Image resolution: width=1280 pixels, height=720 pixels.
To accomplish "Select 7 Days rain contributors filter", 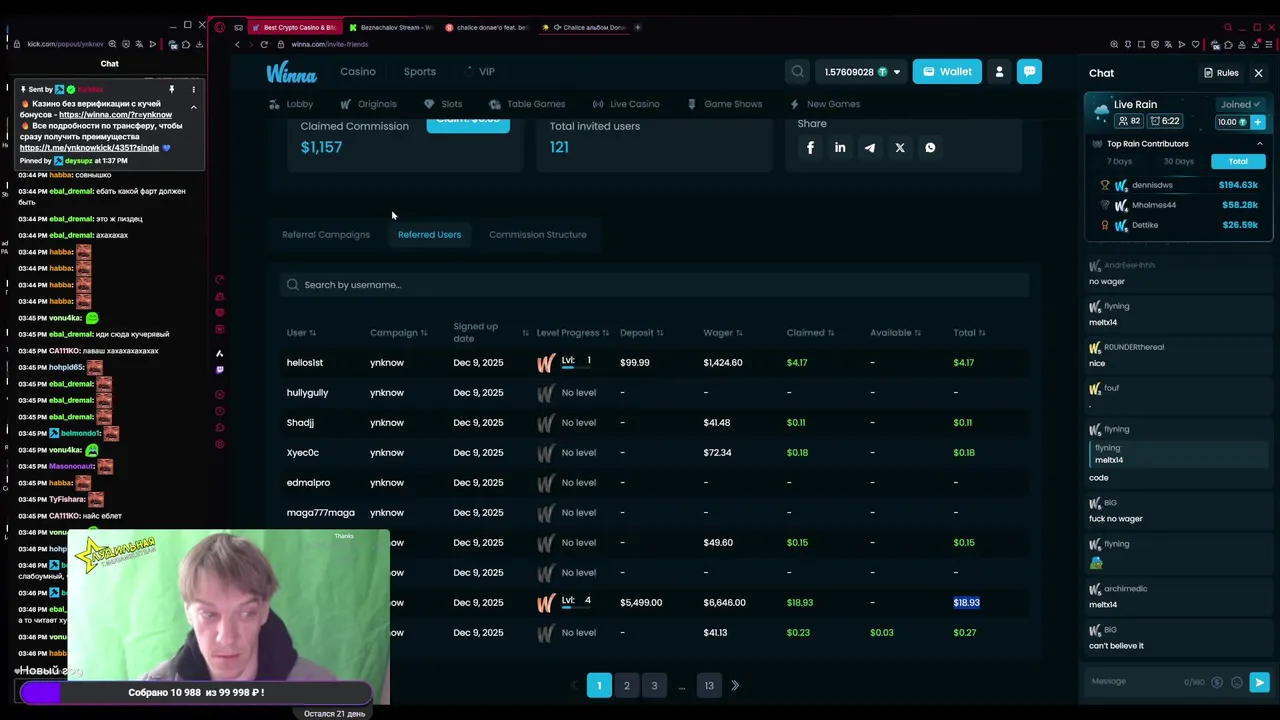I will coord(1119,161).
